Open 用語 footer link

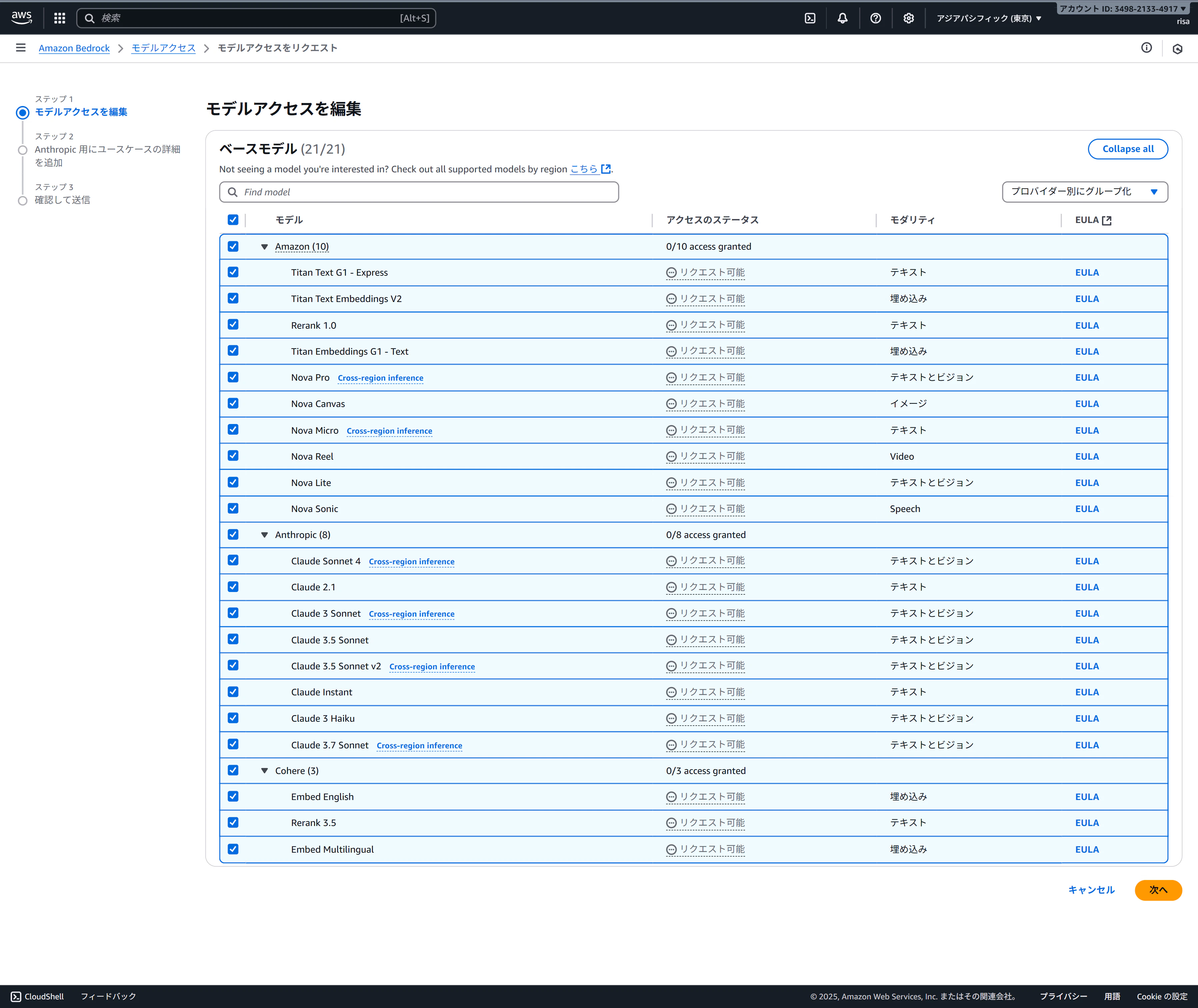[1112, 997]
